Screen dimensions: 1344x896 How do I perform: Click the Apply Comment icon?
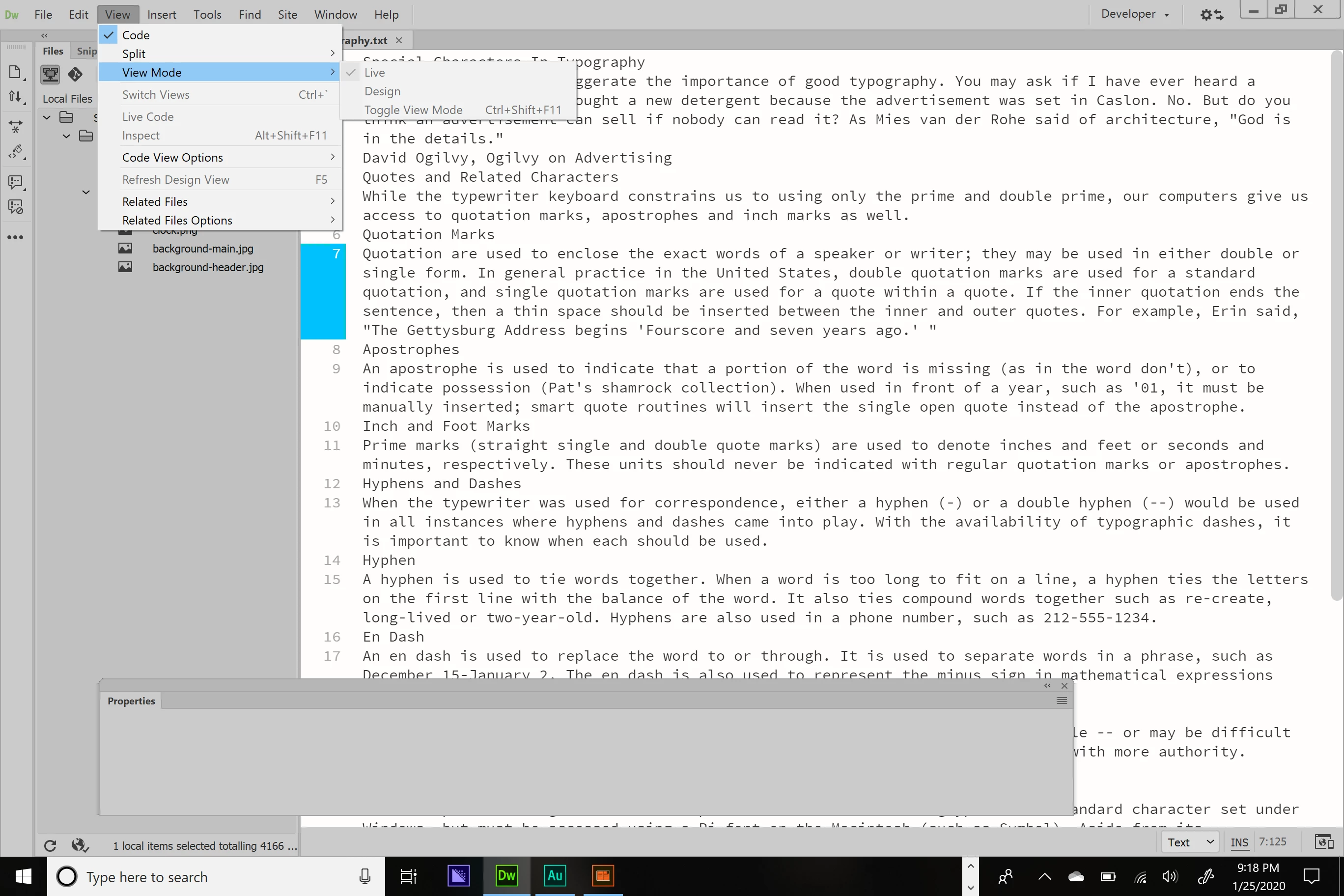[x=15, y=182]
